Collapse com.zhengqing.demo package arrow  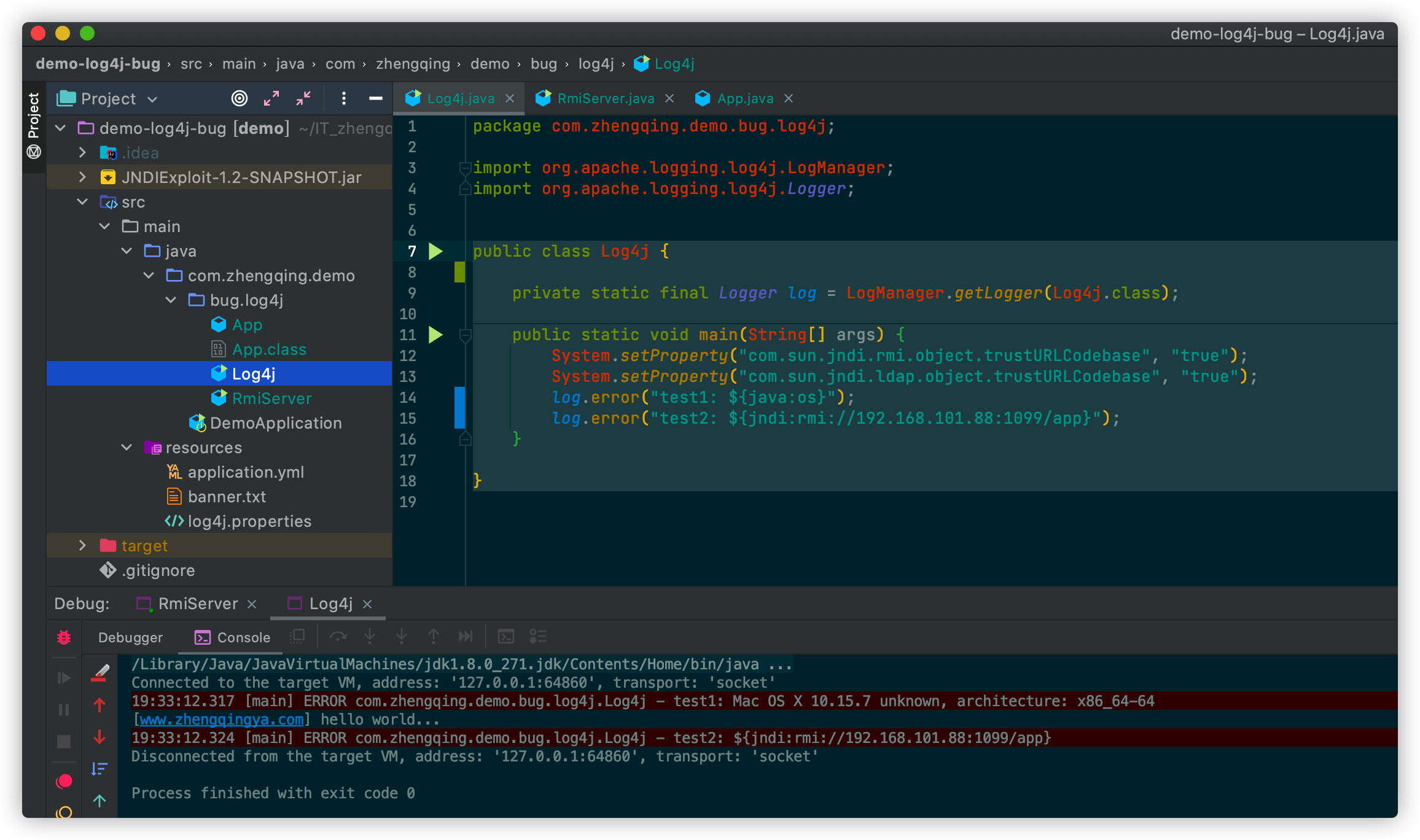149,276
